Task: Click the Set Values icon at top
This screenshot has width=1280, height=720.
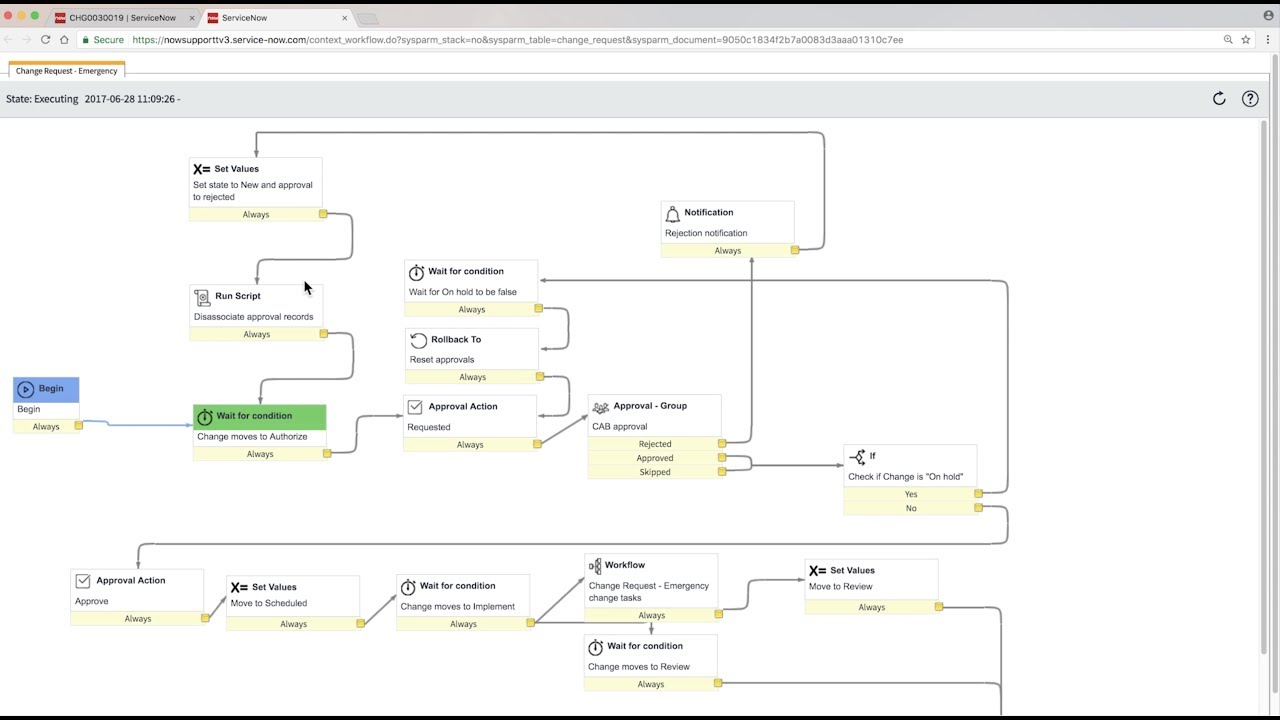Action: [202, 169]
